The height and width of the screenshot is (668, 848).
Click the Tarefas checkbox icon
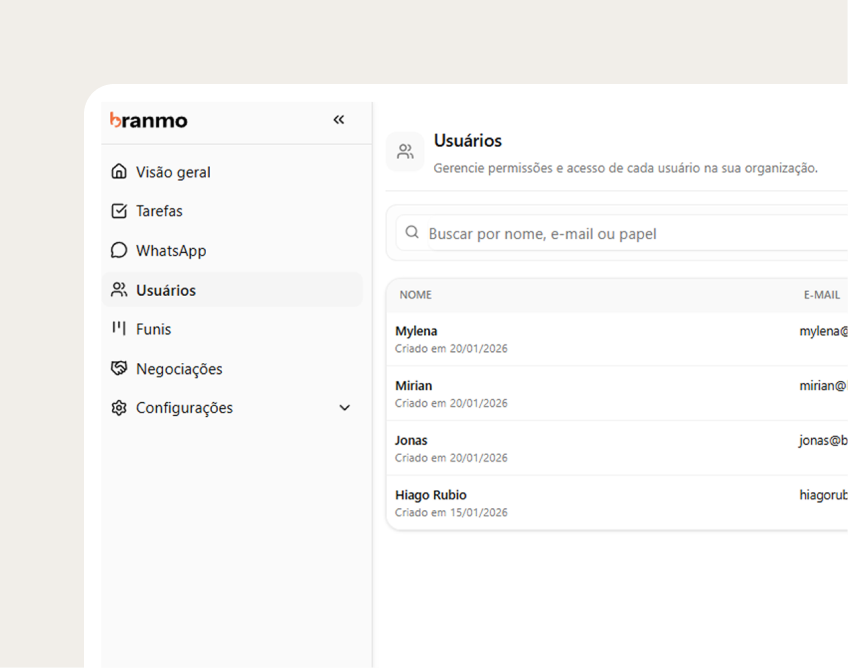tap(119, 211)
